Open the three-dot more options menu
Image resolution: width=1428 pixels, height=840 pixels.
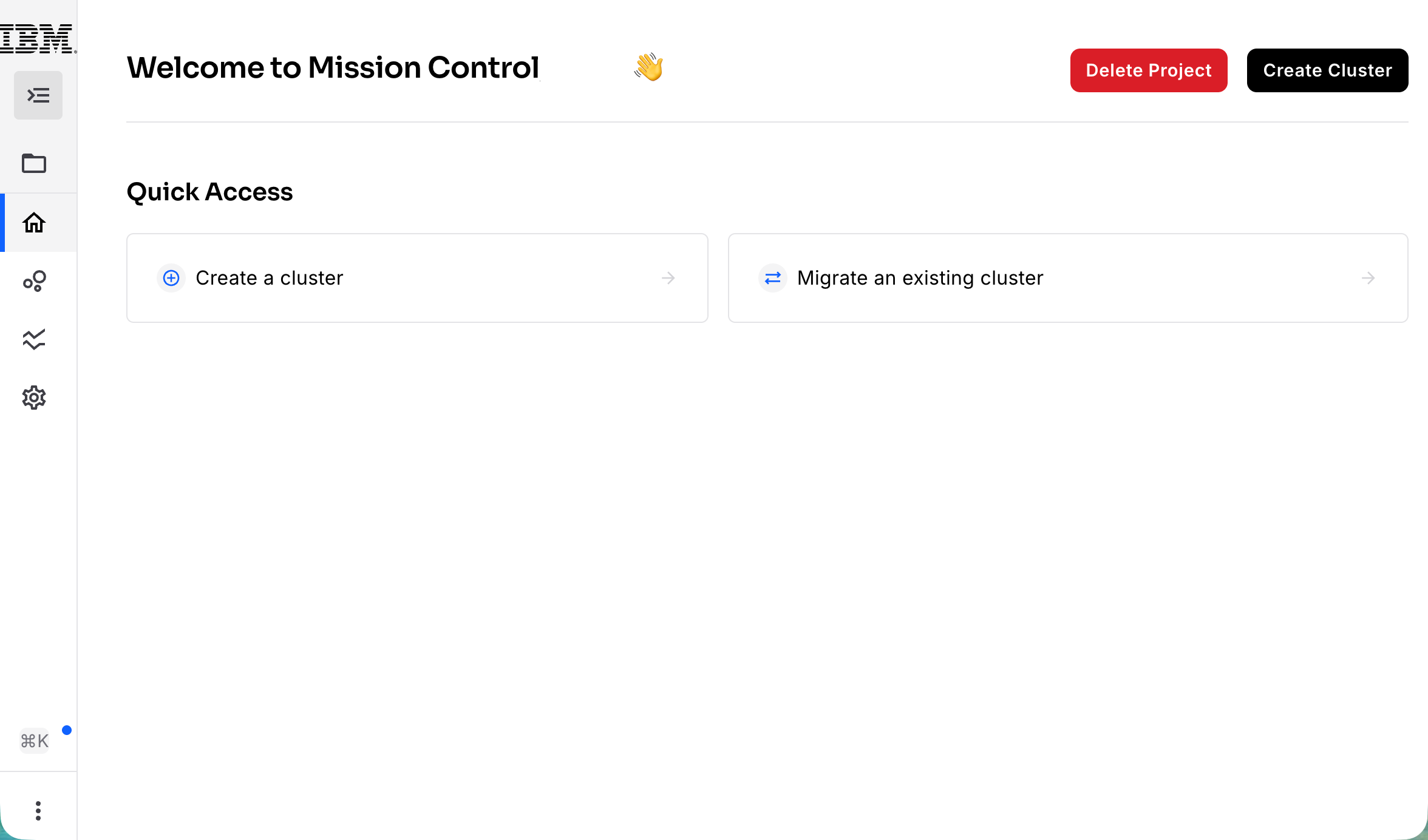(38, 811)
